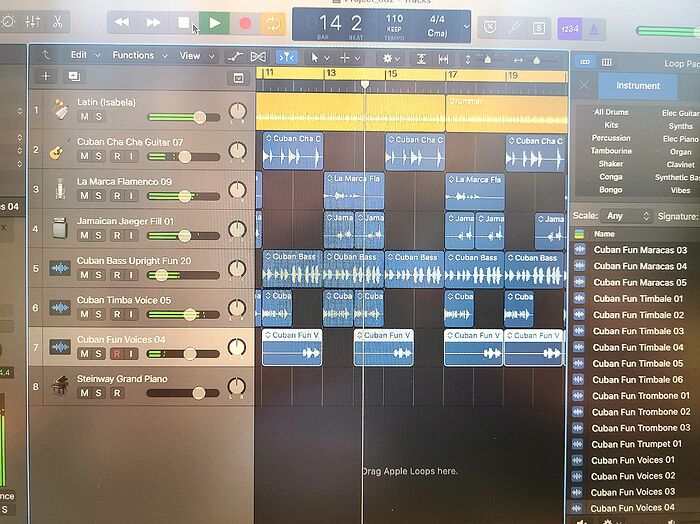700x524 pixels.
Task: Click the red Record button
Action: point(245,23)
